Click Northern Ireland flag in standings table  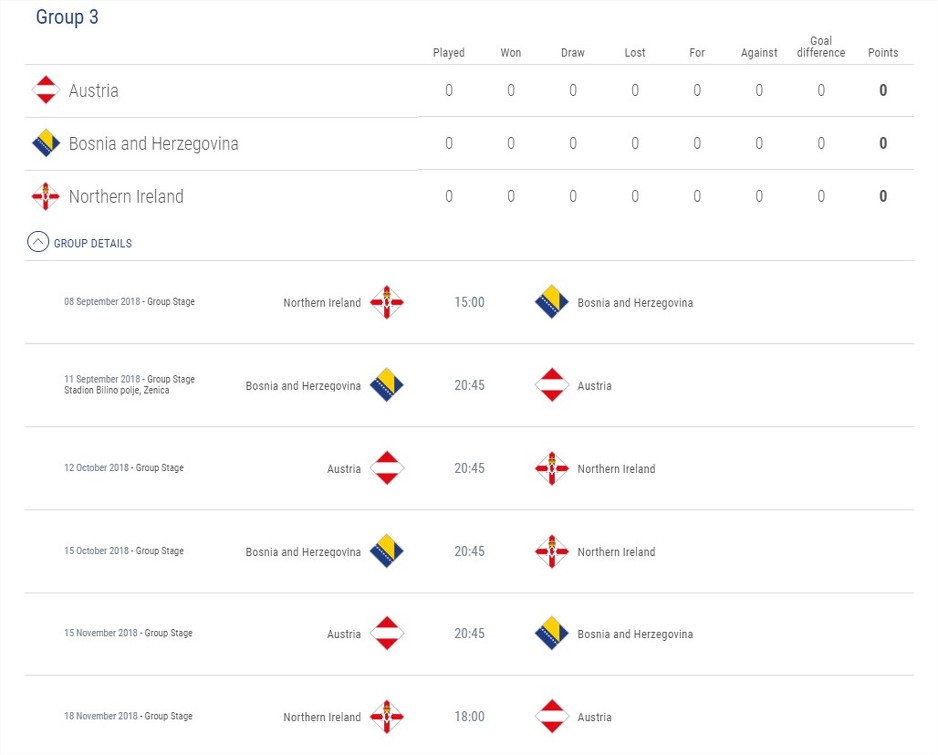click(46, 196)
